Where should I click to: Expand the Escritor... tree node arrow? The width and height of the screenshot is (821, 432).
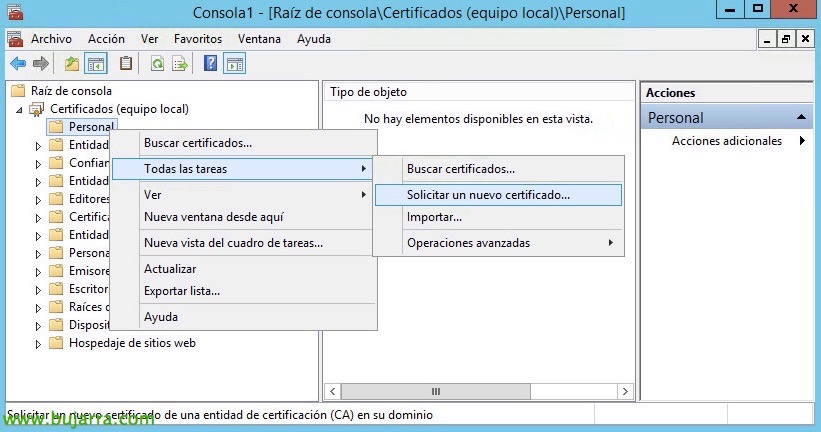coord(38,290)
